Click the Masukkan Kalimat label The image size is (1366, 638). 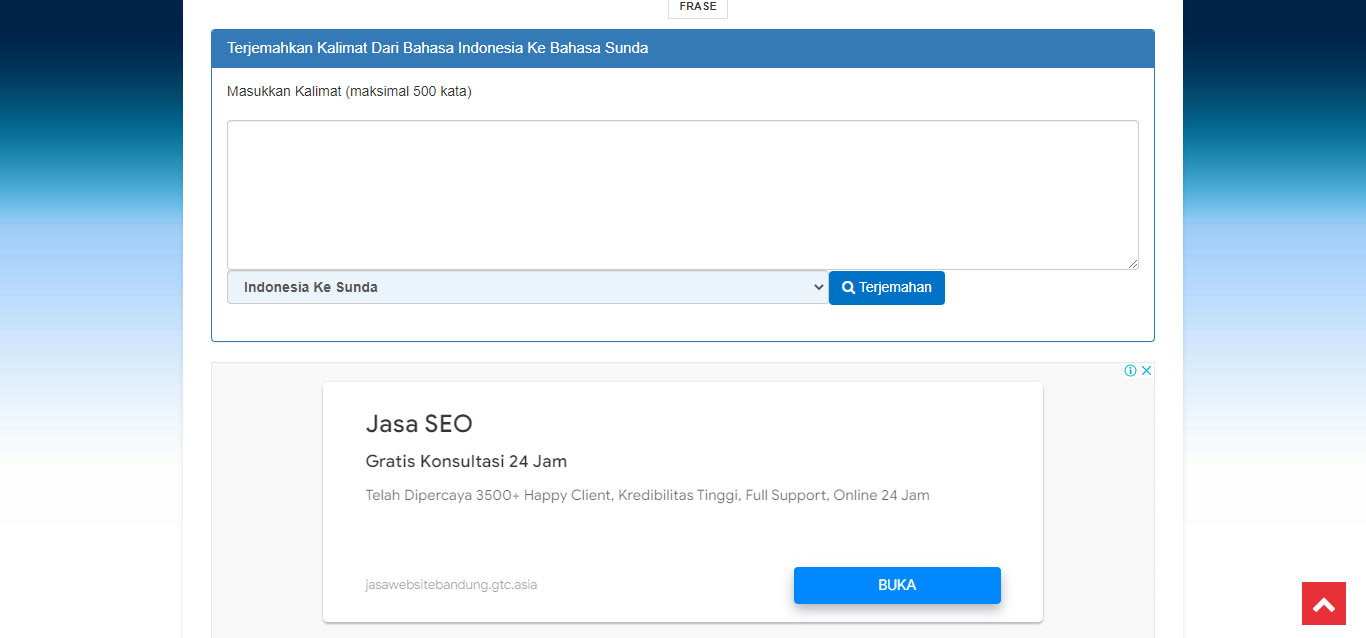pyautogui.click(x=349, y=92)
